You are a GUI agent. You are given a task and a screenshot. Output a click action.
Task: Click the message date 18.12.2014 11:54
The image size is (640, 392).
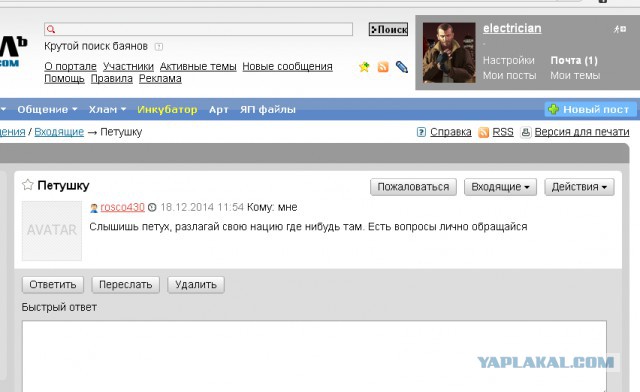click(x=202, y=207)
